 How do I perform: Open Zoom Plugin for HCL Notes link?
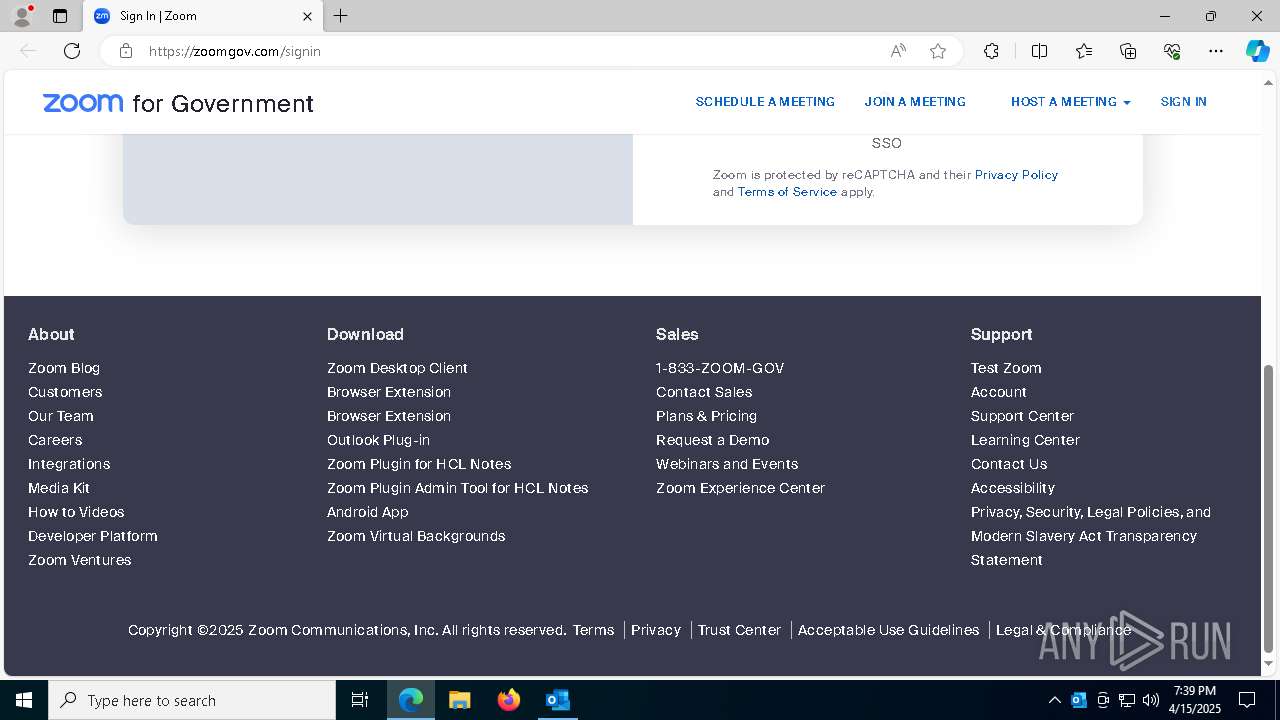point(419,464)
